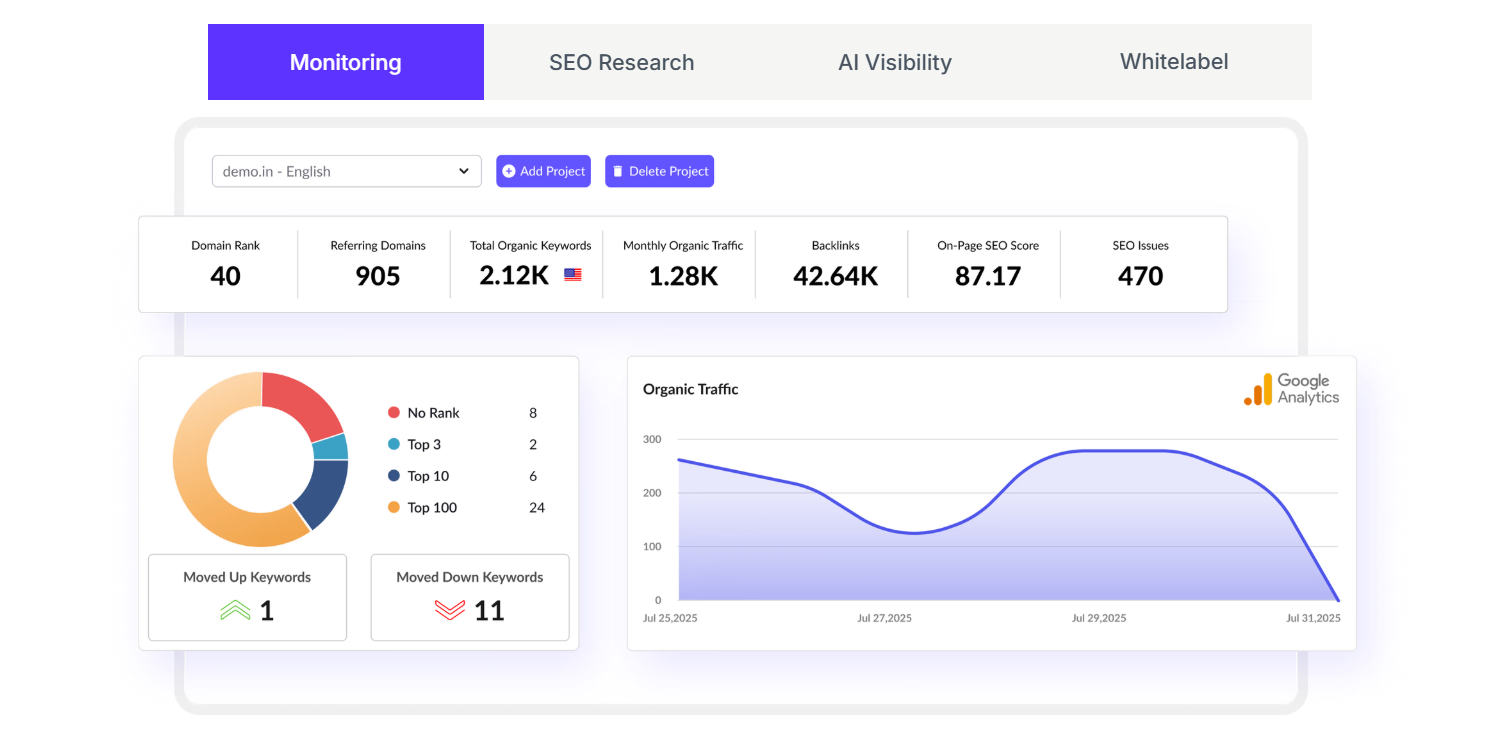The image size is (1495, 736).
Task: Click the green Moved Up arrows icon
Action: 235,609
